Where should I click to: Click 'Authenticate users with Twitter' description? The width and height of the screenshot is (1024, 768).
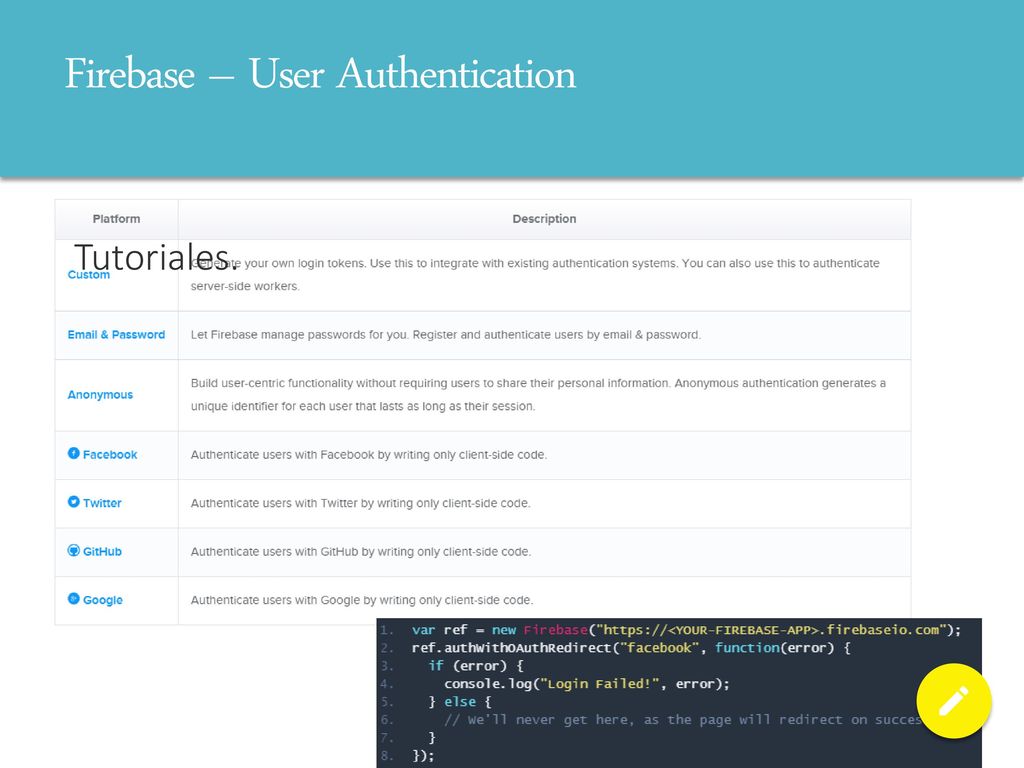click(x=360, y=503)
